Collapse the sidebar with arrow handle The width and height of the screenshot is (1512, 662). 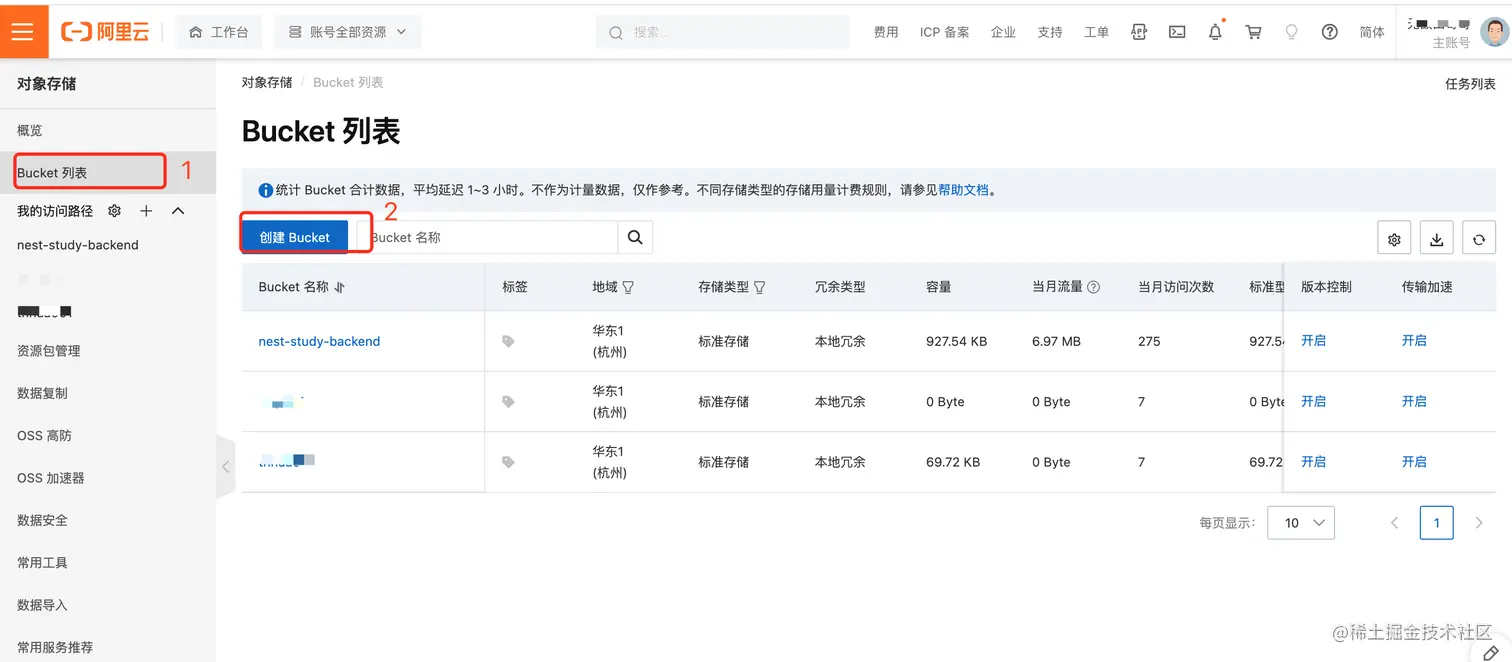click(x=226, y=466)
